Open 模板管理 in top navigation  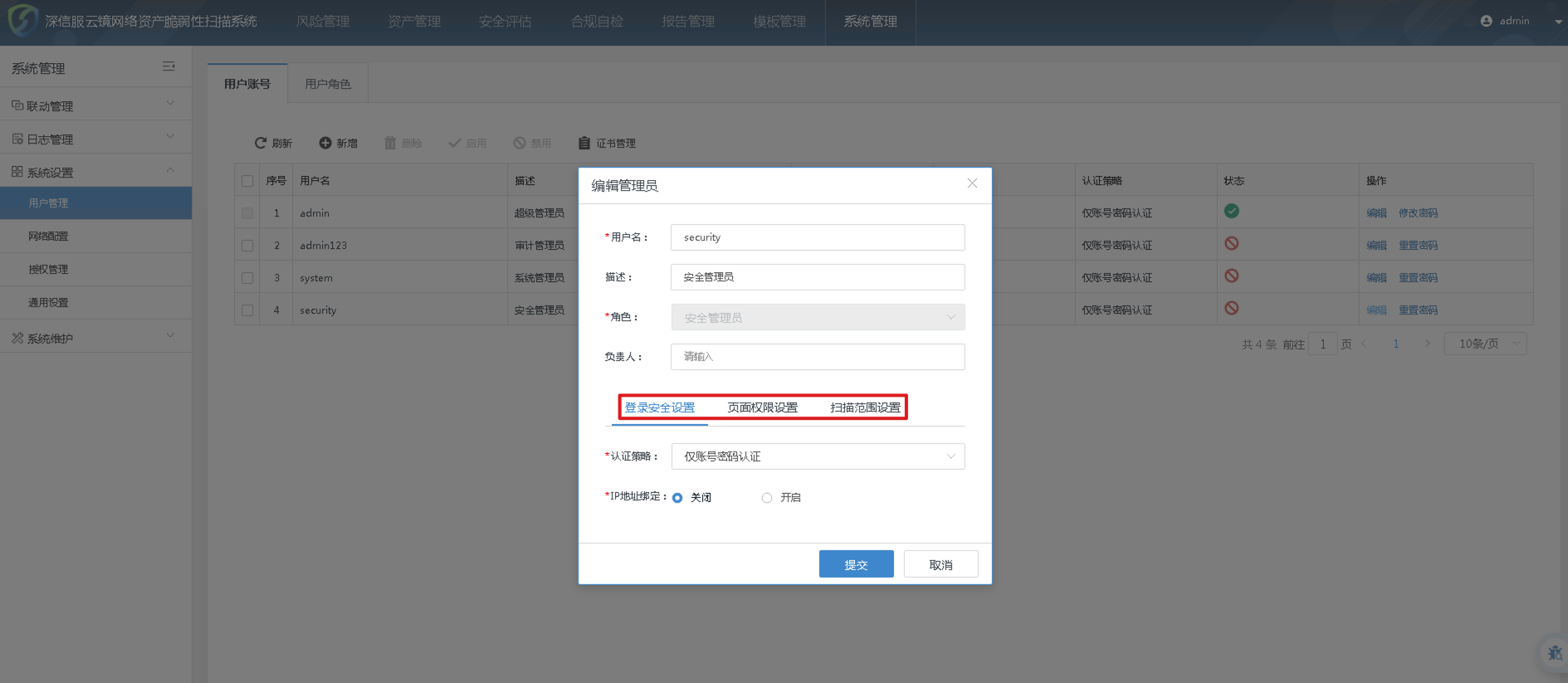pos(779,22)
